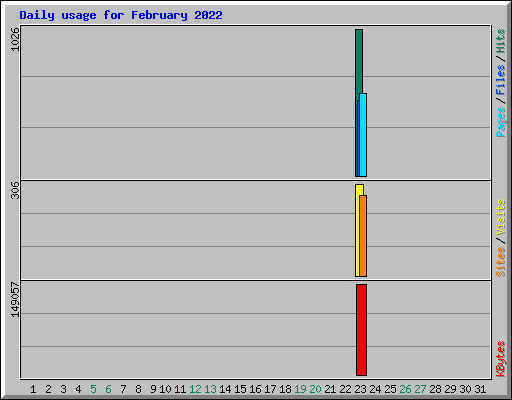Click the Sites legend label
This screenshot has height=400, width=512.
tap(500, 262)
